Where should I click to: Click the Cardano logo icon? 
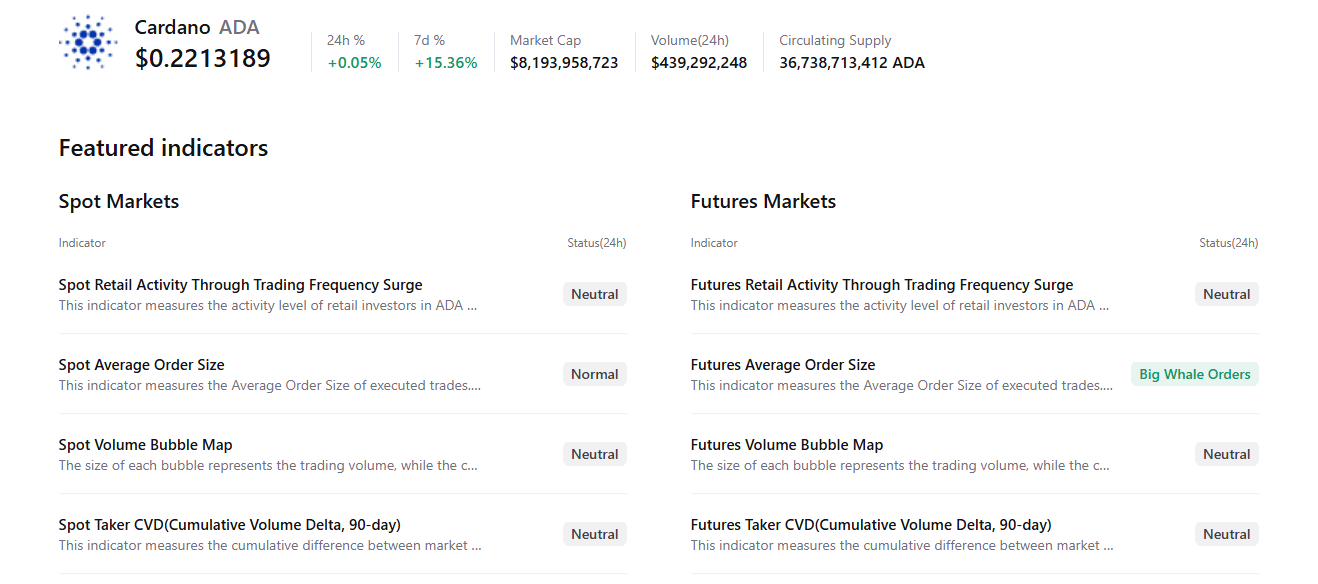click(x=89, y=43)
